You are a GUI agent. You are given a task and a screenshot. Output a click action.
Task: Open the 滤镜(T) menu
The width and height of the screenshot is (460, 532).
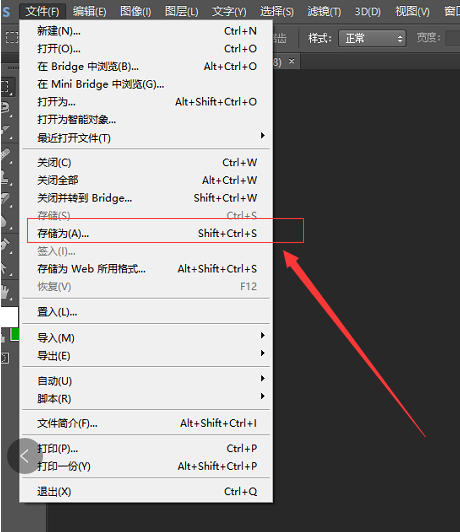(324, 12)
